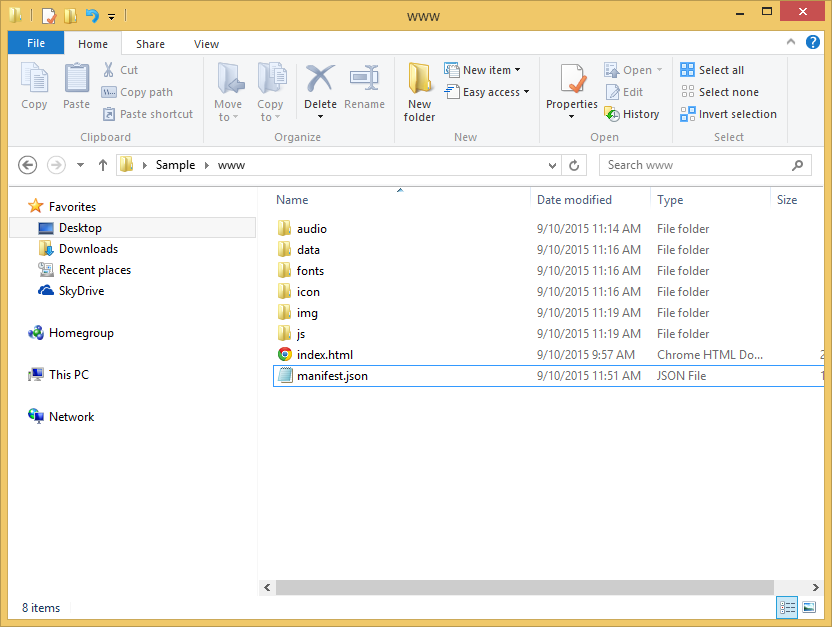Viewport: 832px width, 627px height.
Task: Open SkyDrive in the navigation pane
Action: tap(71, 291)
